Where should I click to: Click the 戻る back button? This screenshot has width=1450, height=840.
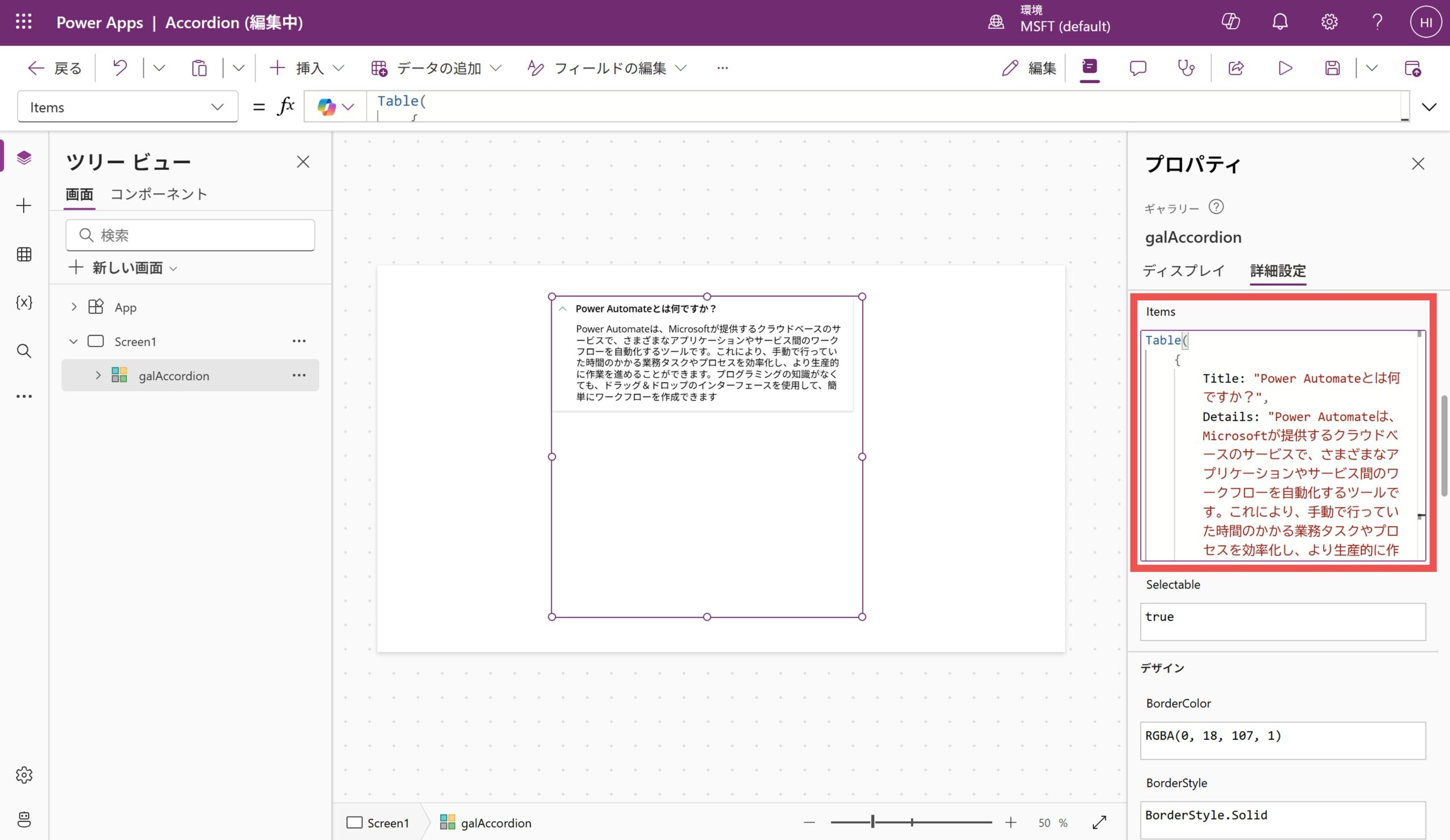click(56, 68)
